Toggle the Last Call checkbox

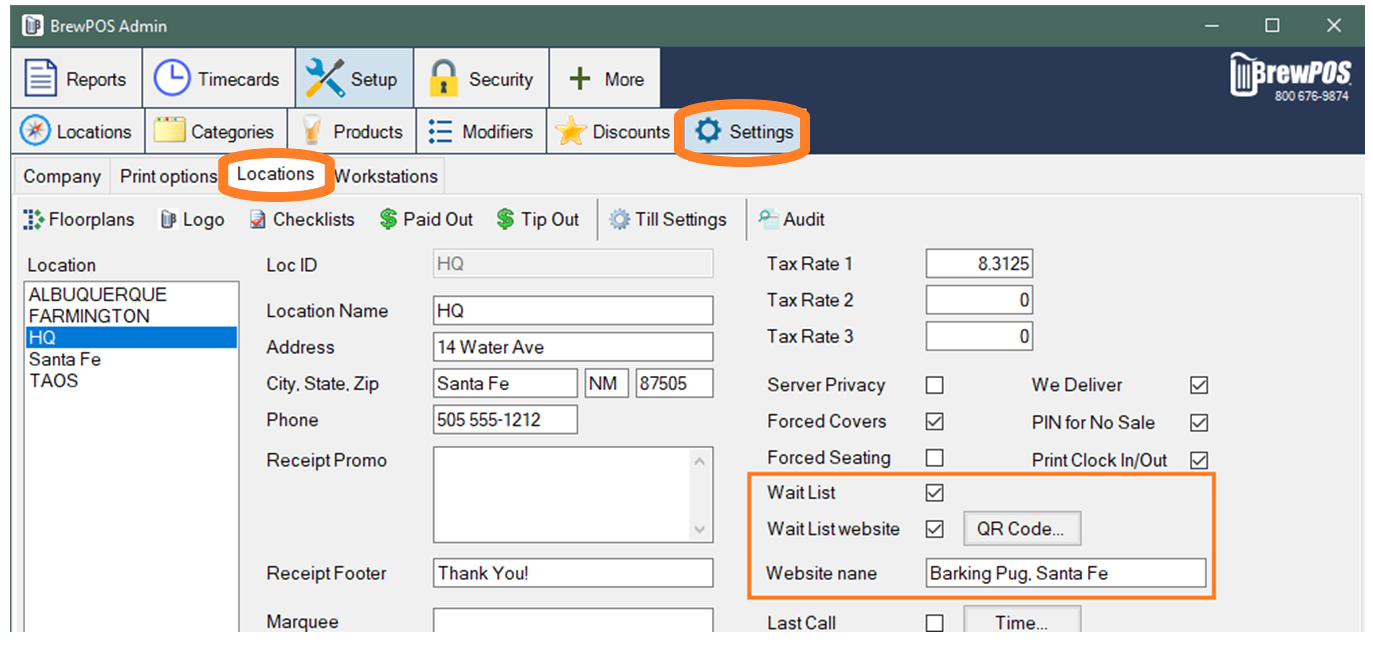[935, 623]
